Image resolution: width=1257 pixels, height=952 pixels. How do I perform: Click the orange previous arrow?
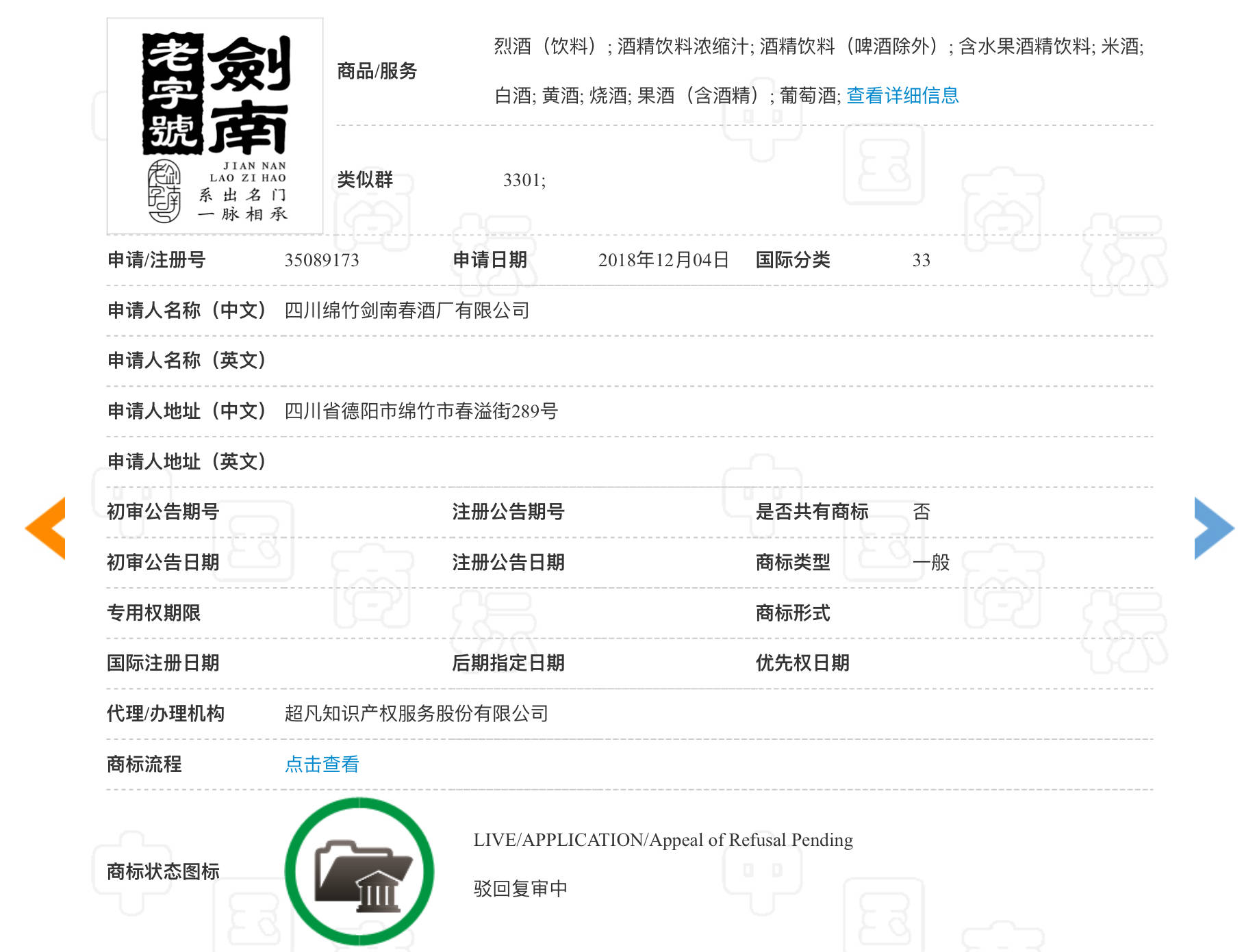45,528
